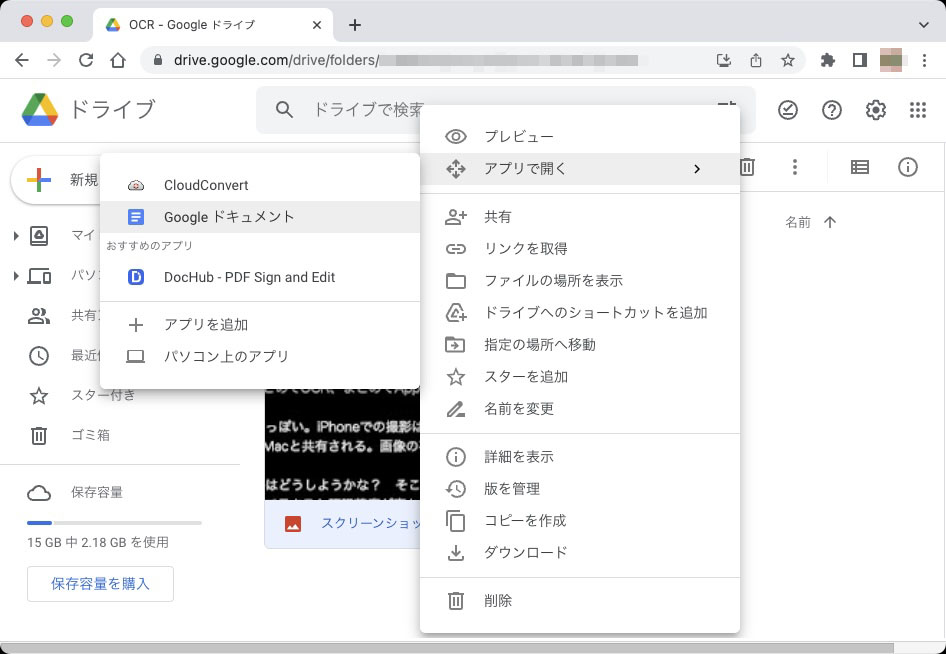
Task: Open the Google apps launcher grid
Action: tap(919, 110)
